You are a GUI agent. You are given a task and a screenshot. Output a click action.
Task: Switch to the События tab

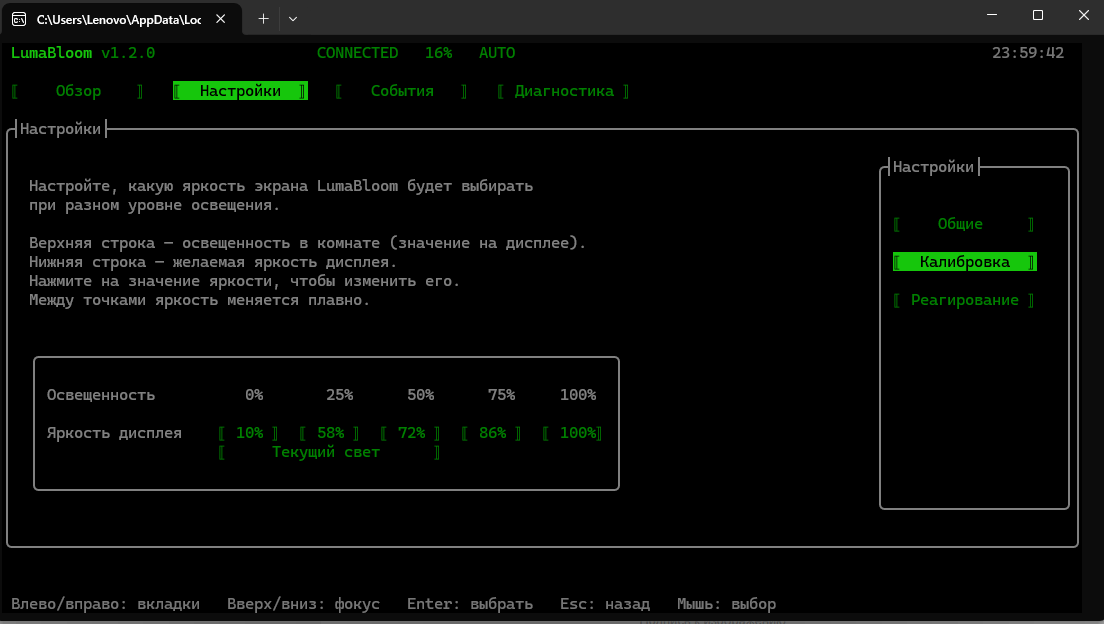pos(402,91)
